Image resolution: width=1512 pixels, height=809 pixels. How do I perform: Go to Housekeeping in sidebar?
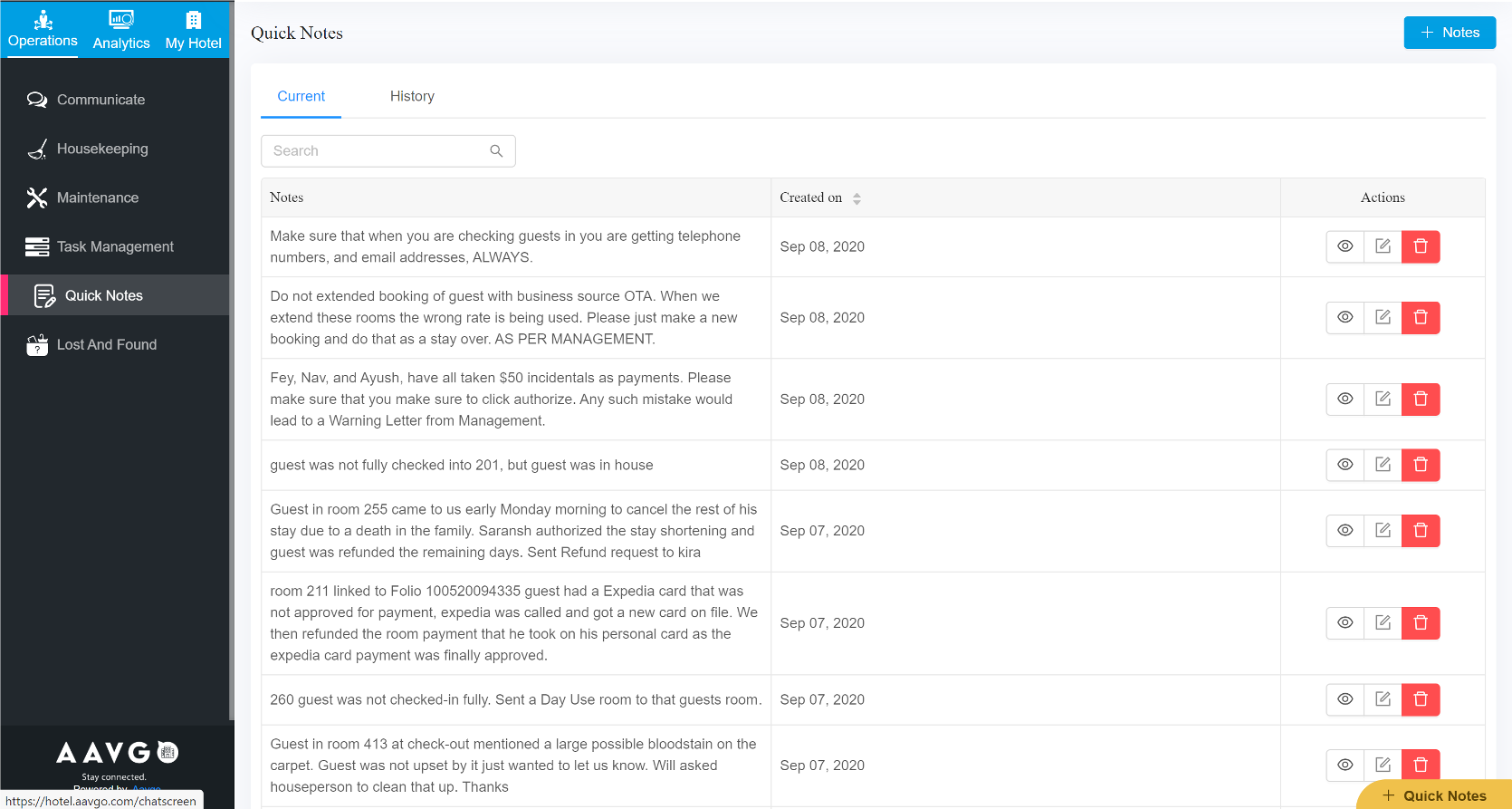[x=101, y=149]
